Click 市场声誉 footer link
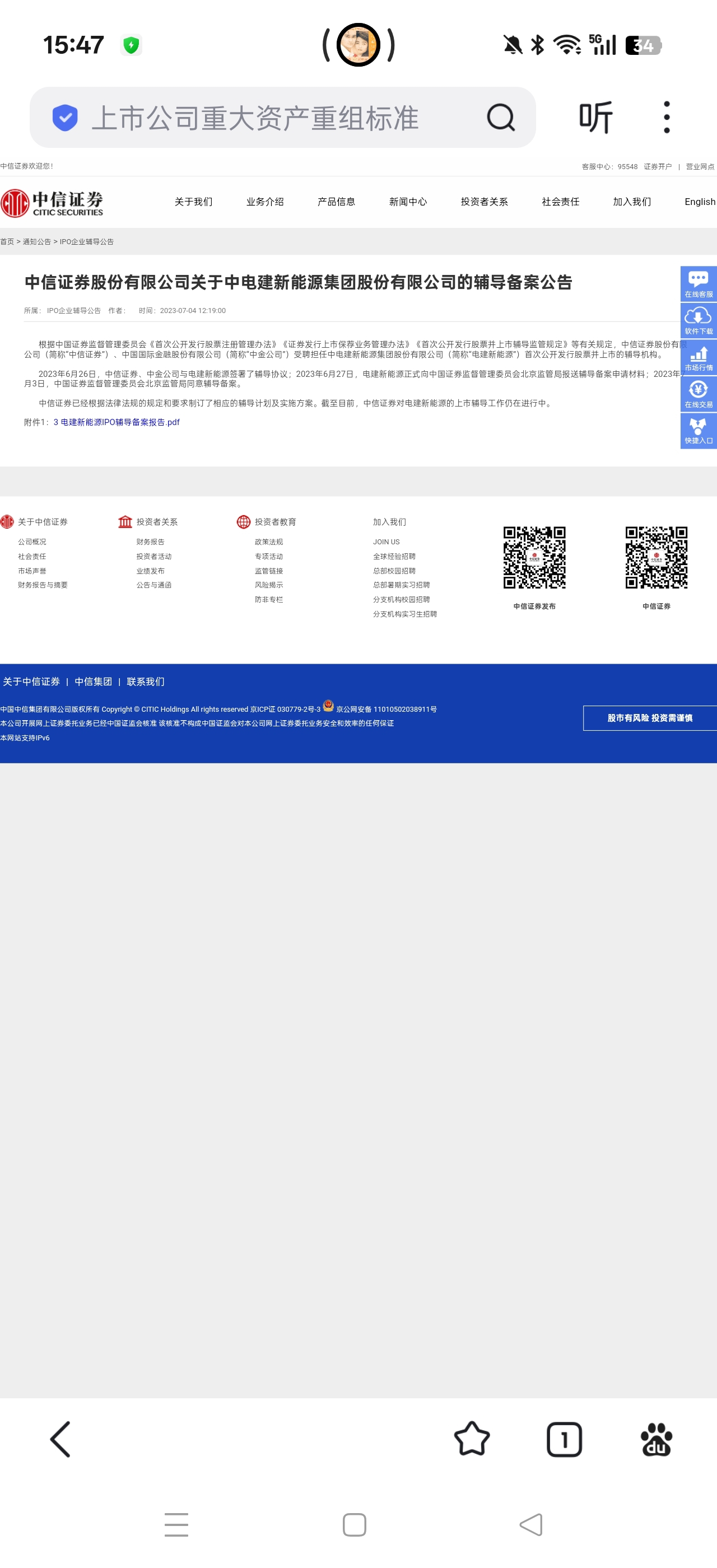The width and height of the screenshot is (717, 1568). click(x=32, y=571)
